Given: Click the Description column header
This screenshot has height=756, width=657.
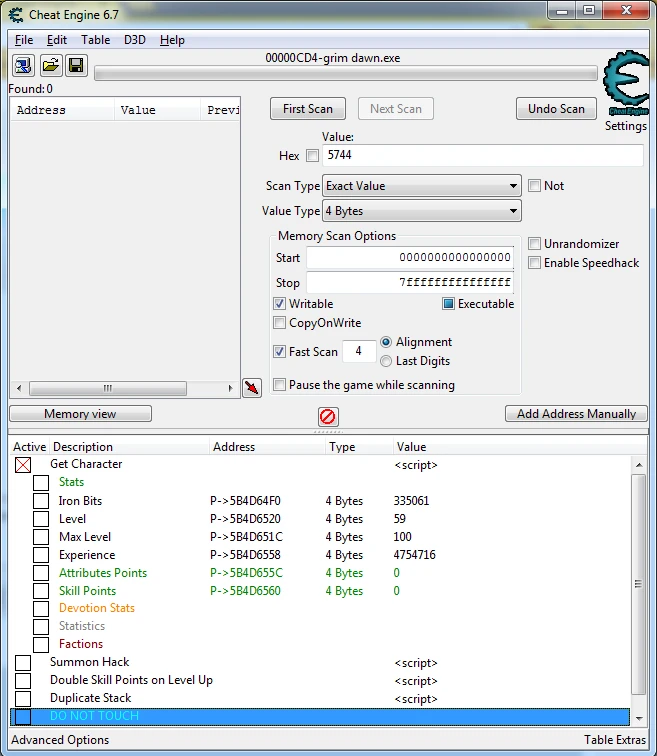Looking at the screenshot, I should (x=130, y=446).
